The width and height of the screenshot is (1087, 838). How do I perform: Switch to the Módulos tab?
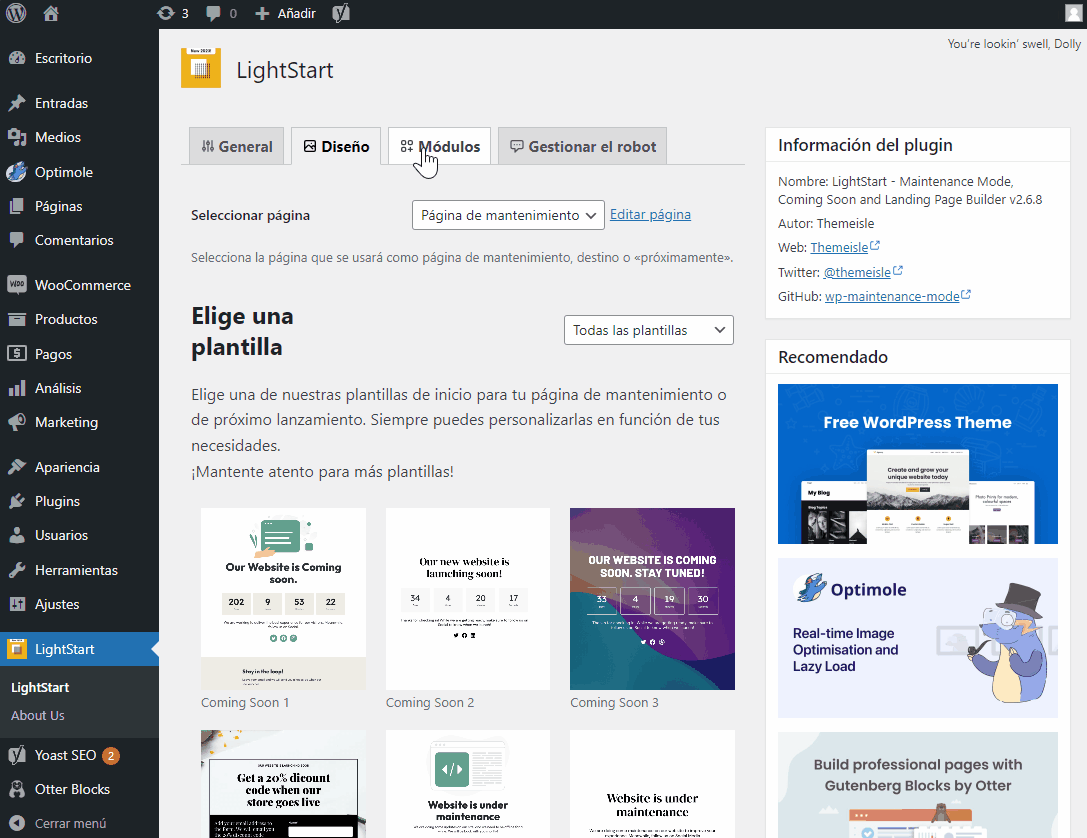(x=440, y=146)
